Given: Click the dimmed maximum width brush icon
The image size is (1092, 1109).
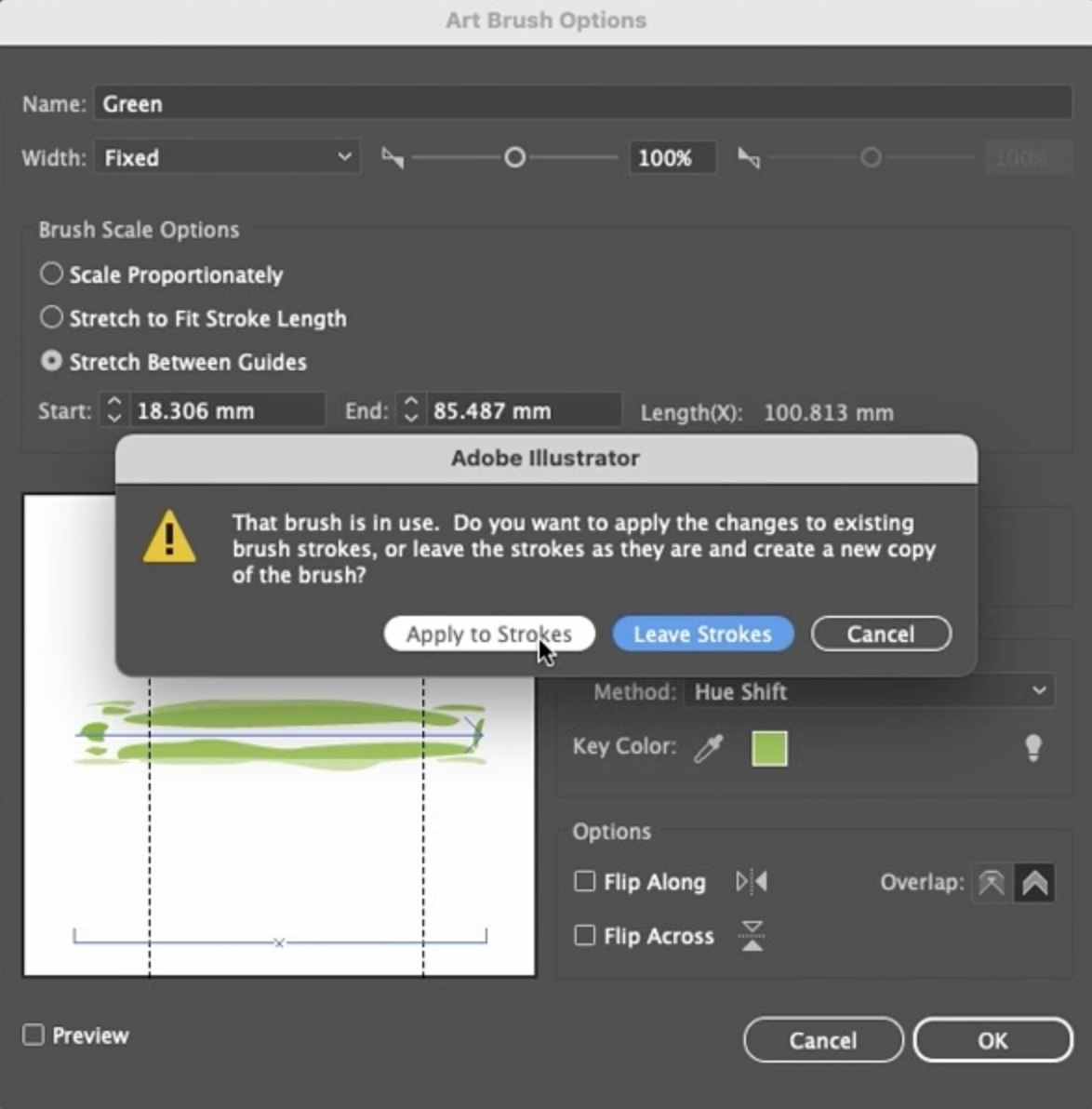Looking at the screenshot, I should point(748,157).
